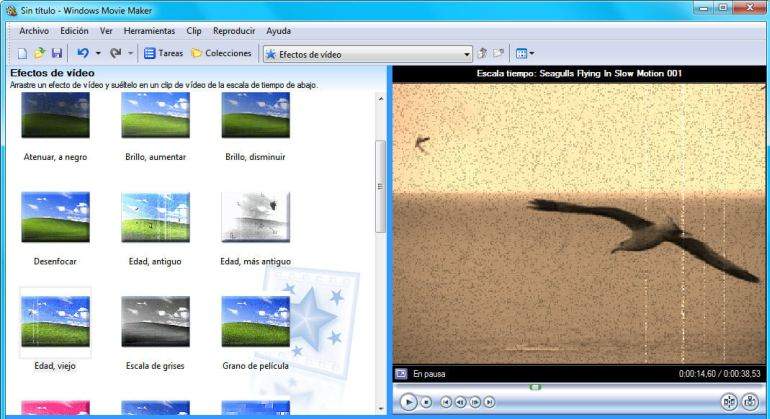The width and height of the screenshot is (770, 419).
Task: Open the Views button dropdown arrow
Action: click(532, 54)
